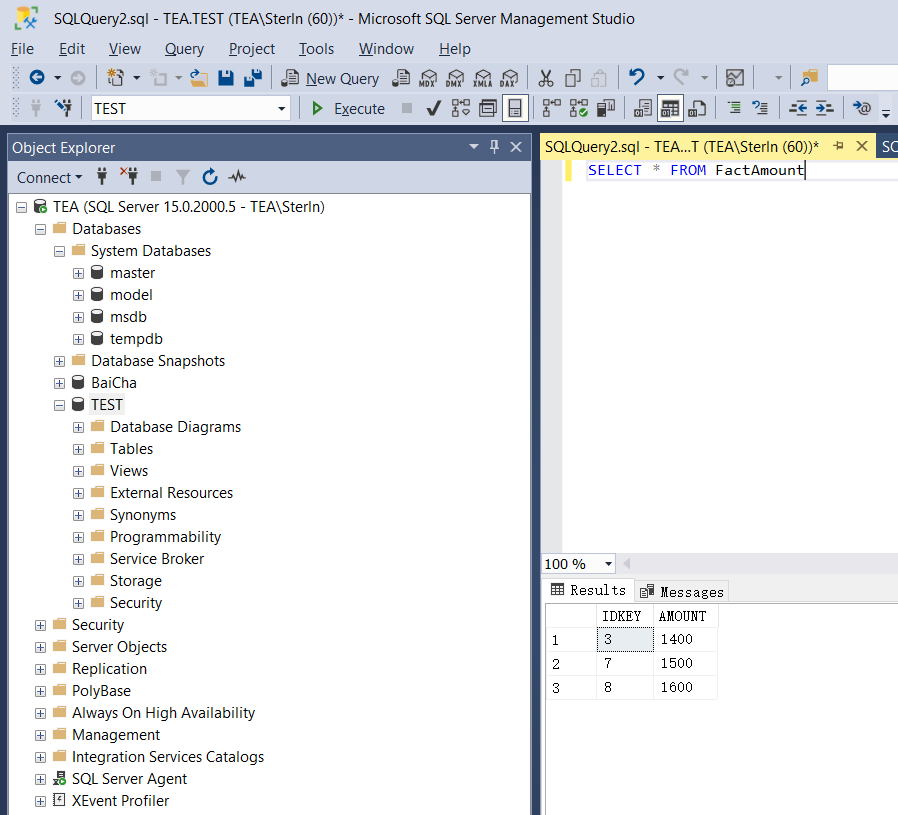Click the Database Engine Query icon
The height and width of the screenshot is (815, 898).
click(x=400, y=77)
